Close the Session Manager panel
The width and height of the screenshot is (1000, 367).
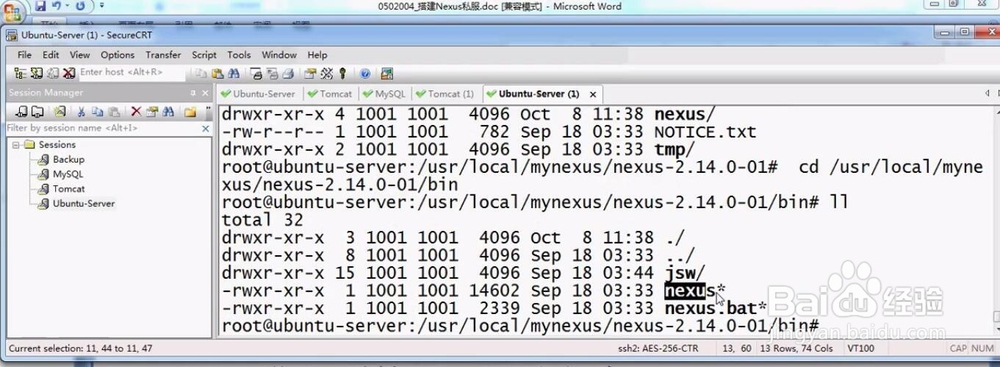pyautogui.click(x=205, y=93)
